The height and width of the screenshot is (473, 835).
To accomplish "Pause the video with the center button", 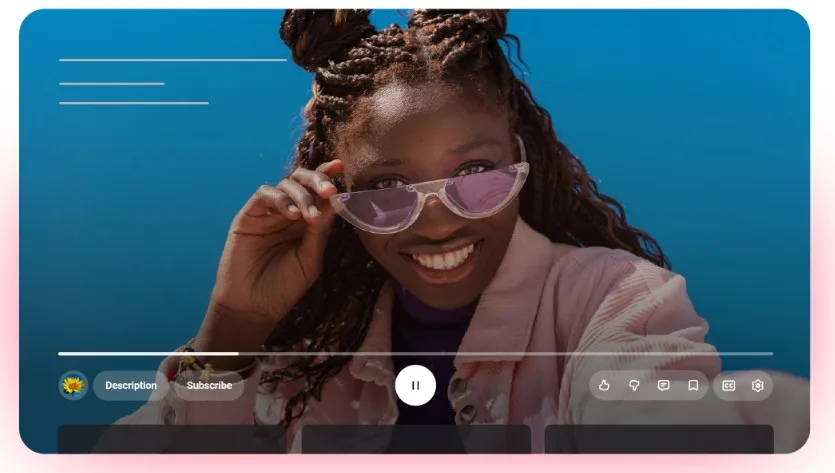I will pos(415,385).
